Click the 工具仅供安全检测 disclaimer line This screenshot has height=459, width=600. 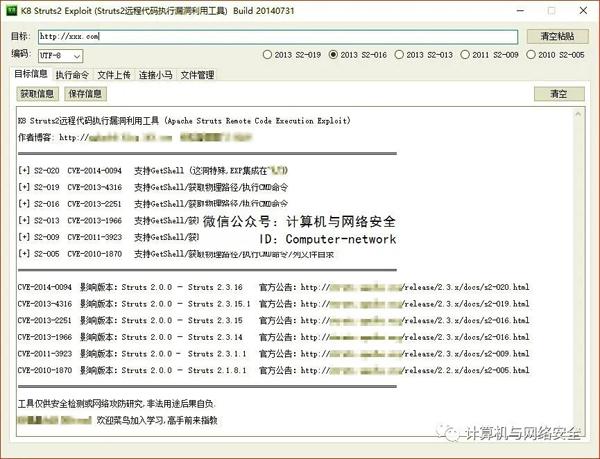click(117, 404)
